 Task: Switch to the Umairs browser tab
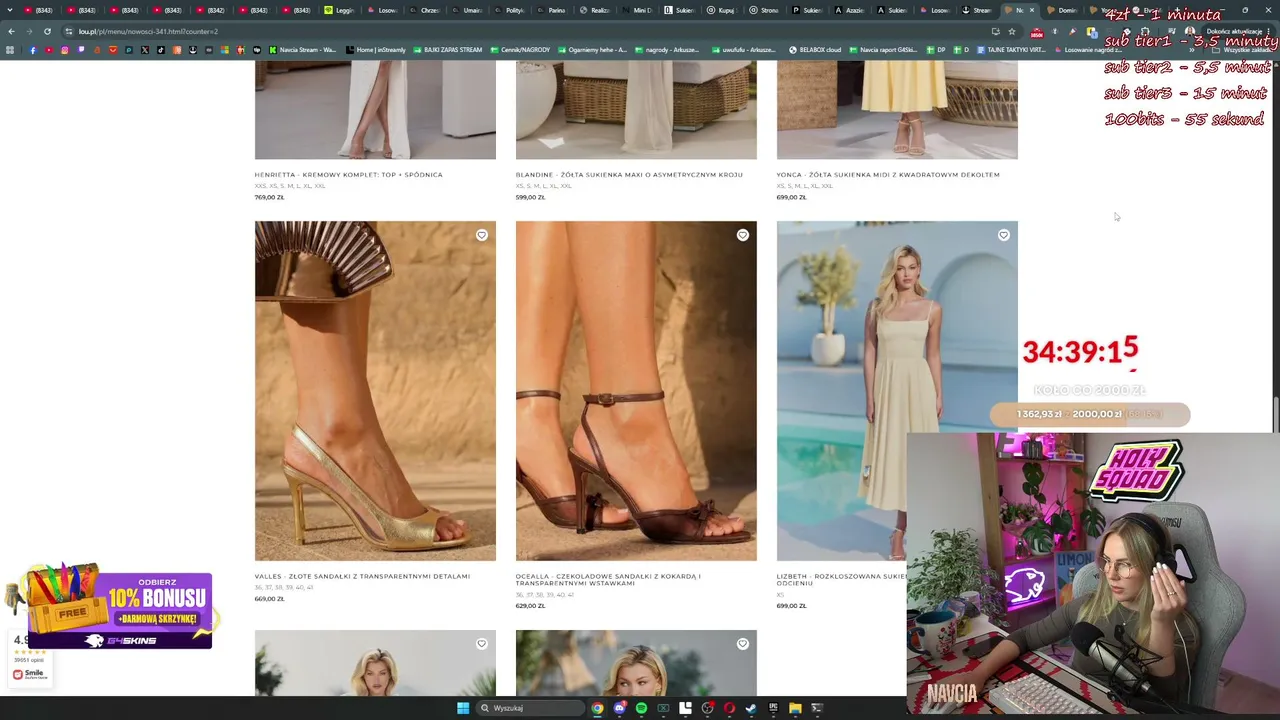click(468, 10)
